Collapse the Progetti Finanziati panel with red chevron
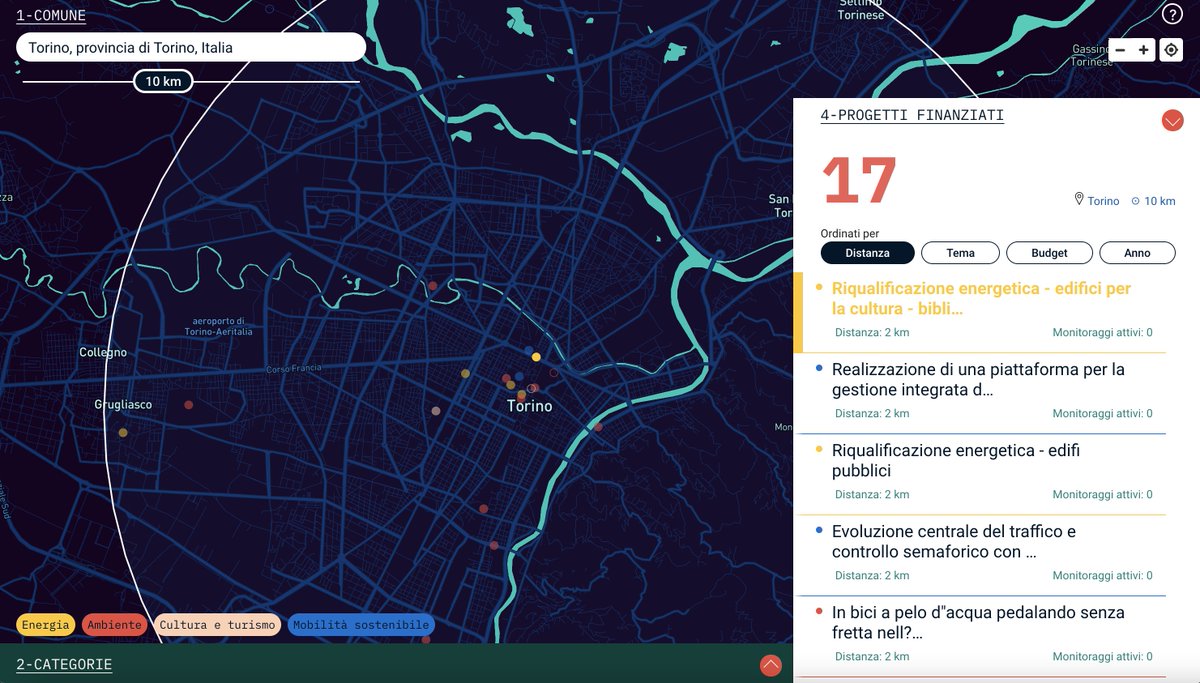The width and height of the screenshot is (1200, 683). tap(1173, 120)
